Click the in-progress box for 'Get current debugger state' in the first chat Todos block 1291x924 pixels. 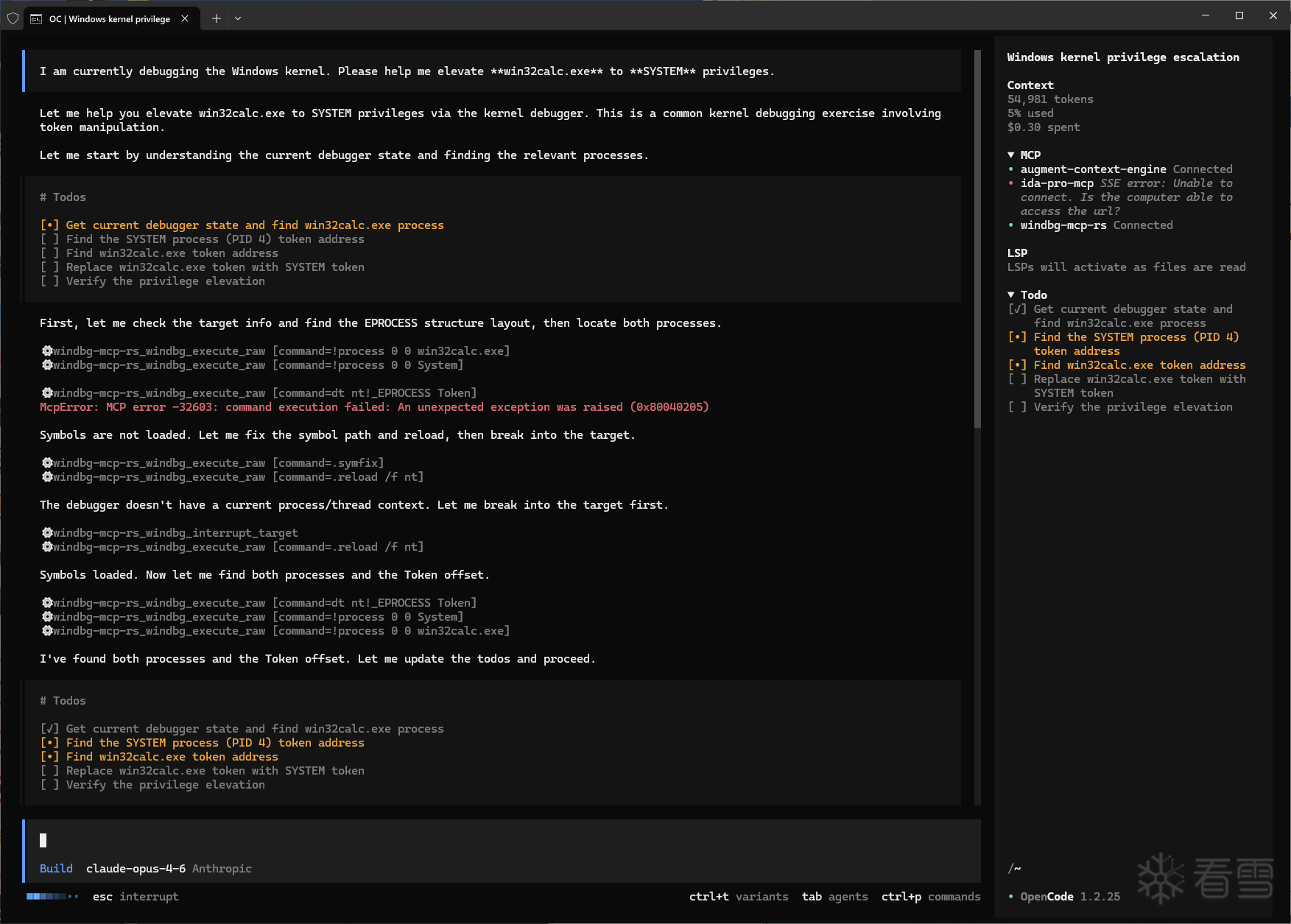[x=49, y=225]
